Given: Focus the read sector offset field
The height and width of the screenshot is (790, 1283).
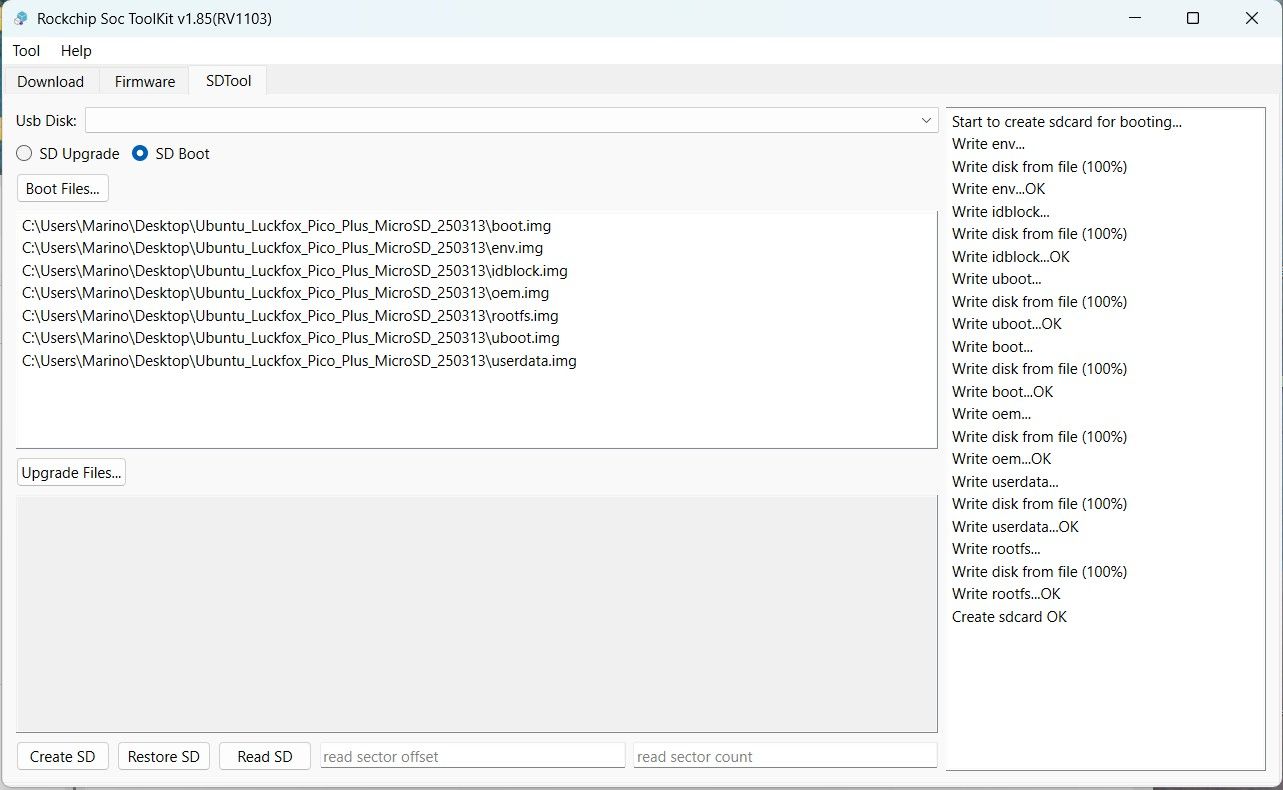Looking at the screenshot, I should [472, 756].
